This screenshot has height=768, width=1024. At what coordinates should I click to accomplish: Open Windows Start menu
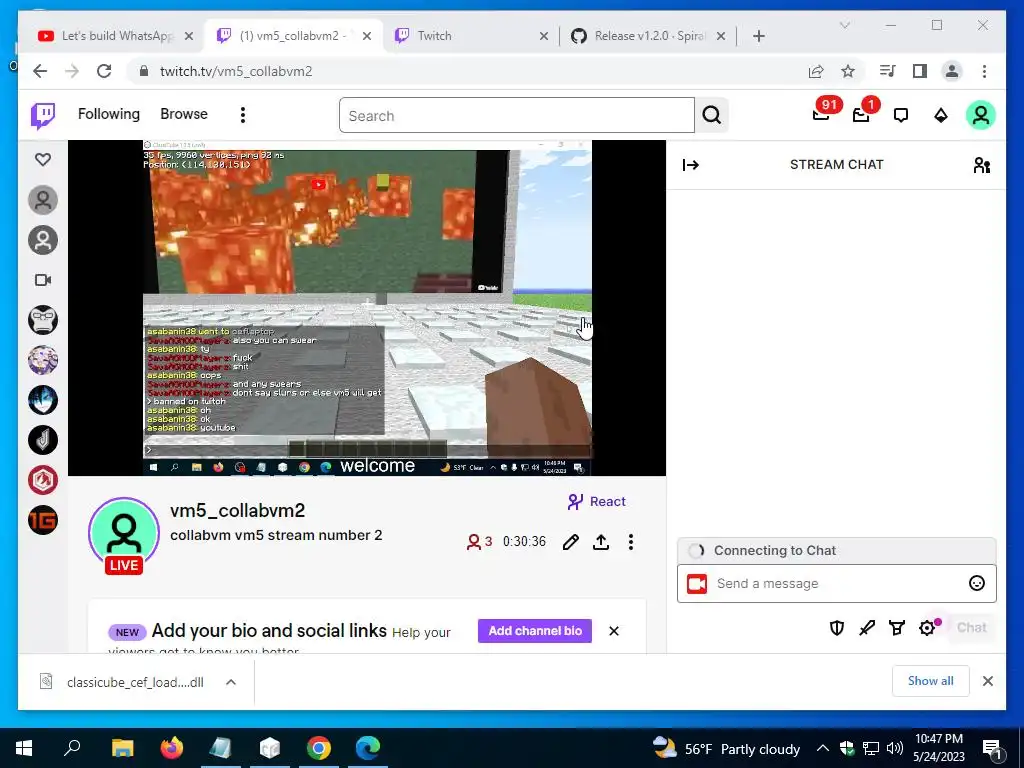coord(24,748)
